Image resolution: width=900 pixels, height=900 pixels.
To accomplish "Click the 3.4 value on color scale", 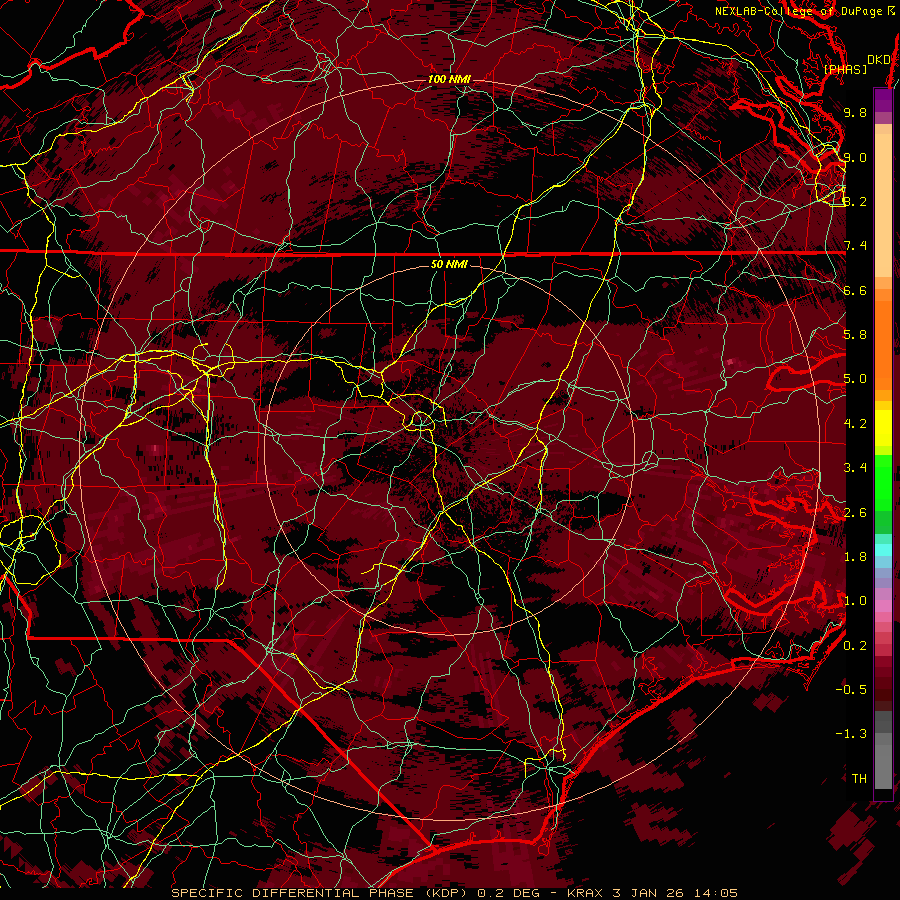I will tap(855, 468).
